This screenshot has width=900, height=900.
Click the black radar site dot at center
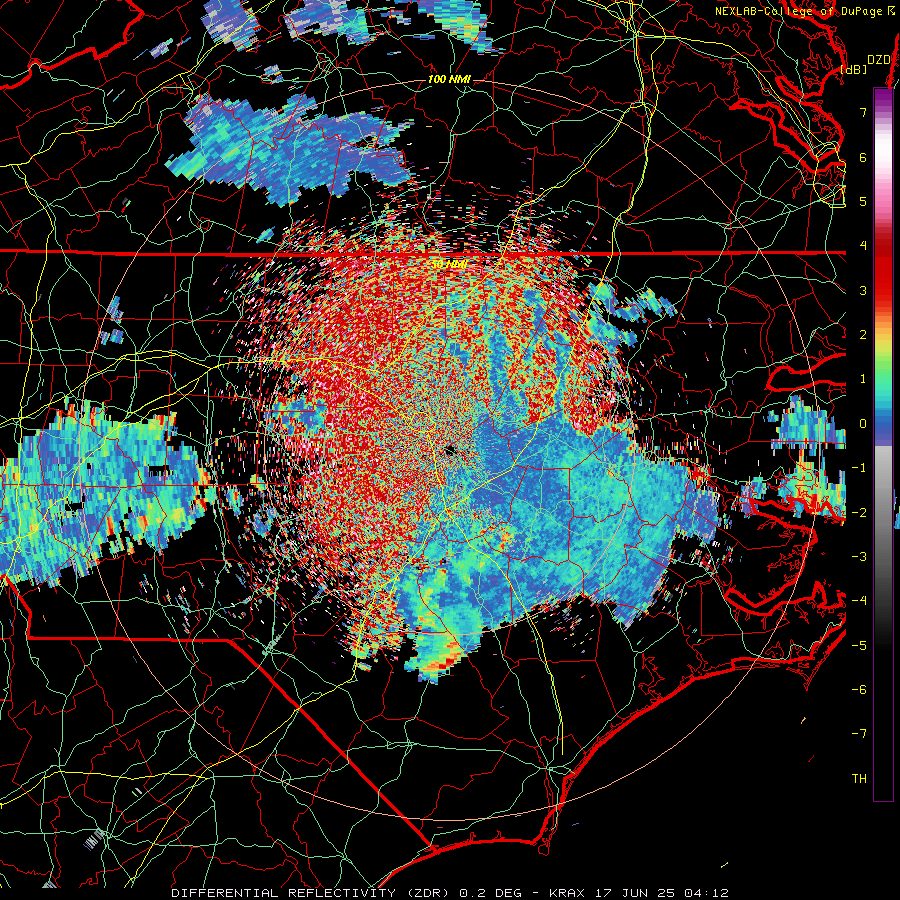[x=450, y=451]
